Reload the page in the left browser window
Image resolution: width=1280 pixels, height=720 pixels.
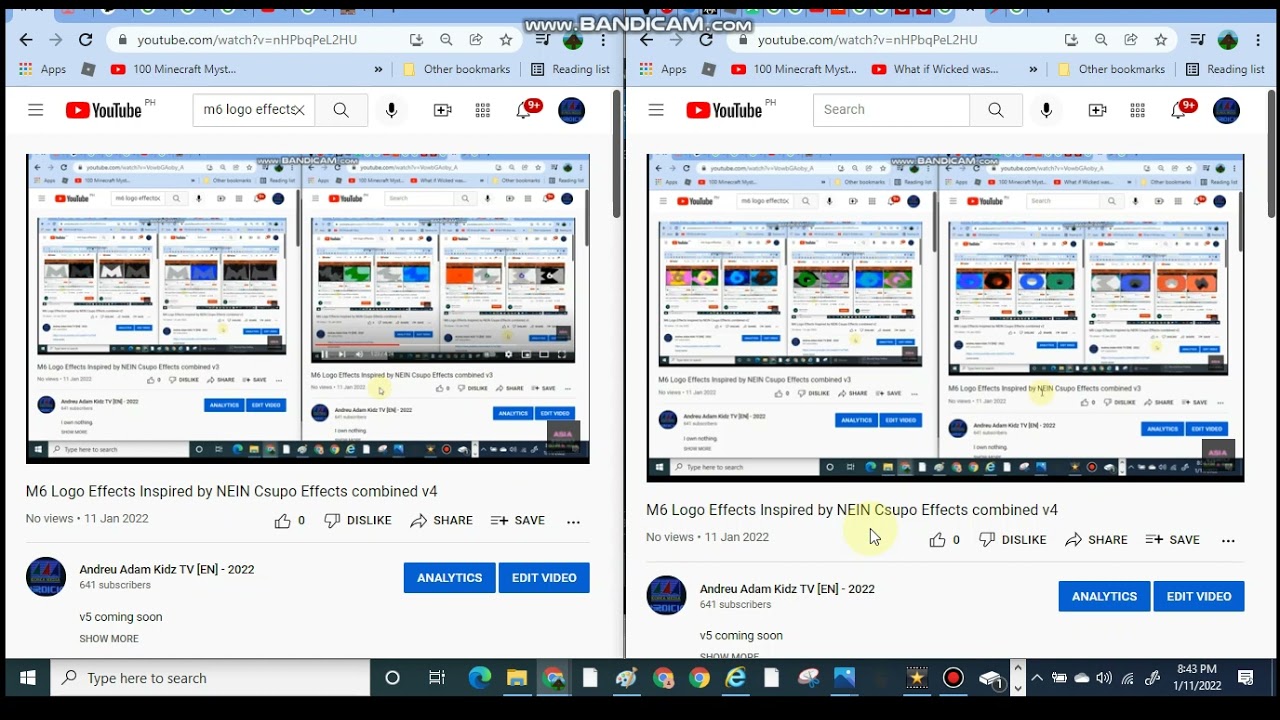(x=86, y=40)
